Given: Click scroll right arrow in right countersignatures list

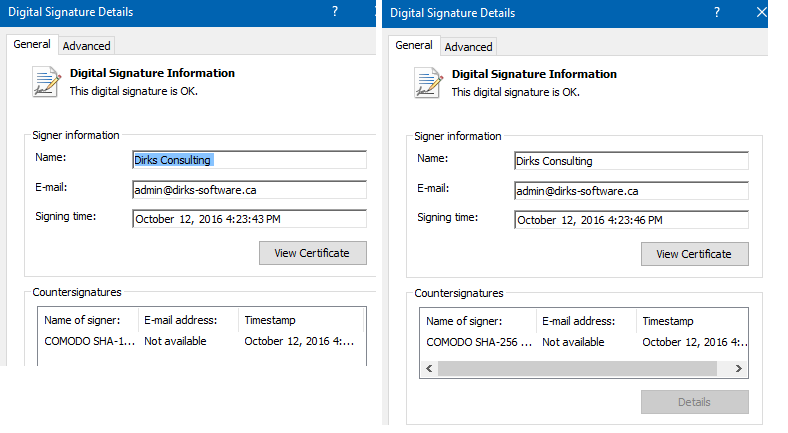Looking at the screenshot, I should pos(739,368).
